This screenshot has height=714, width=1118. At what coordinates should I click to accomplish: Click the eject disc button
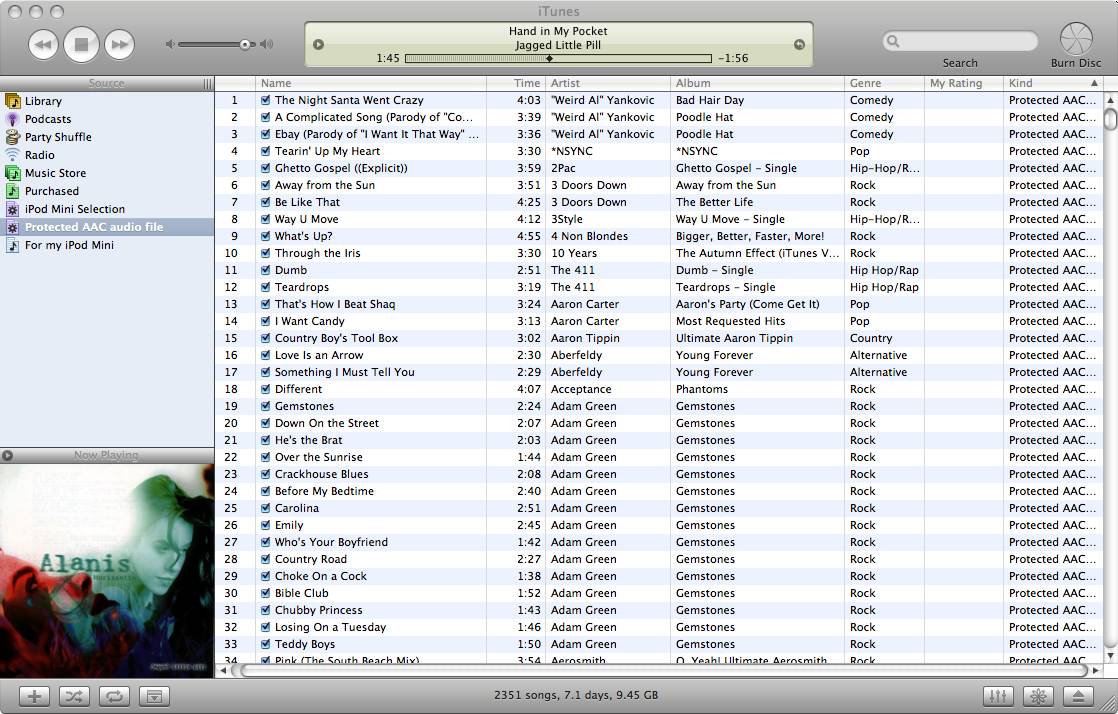click(x=1079, y=696)
